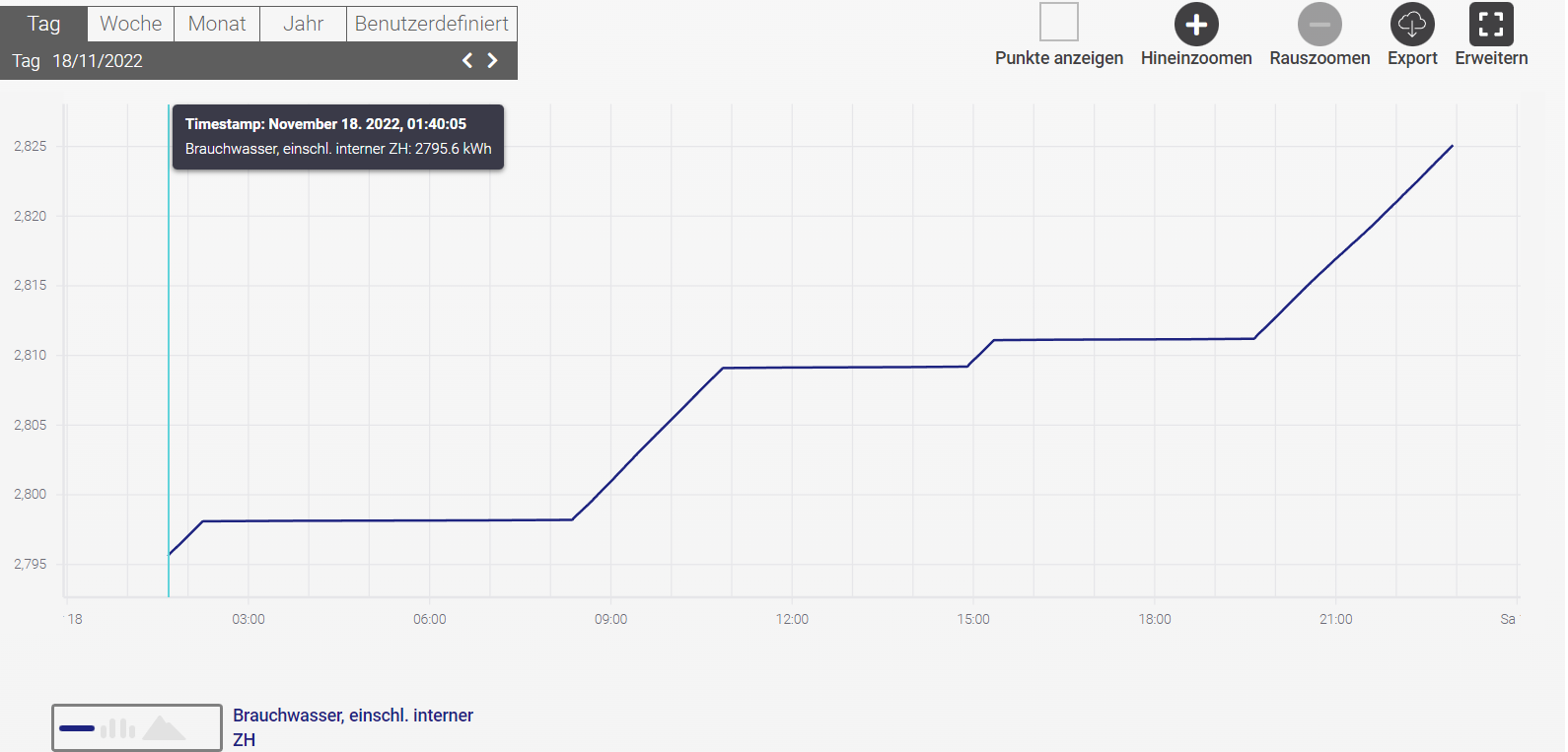
Task: Click the 18:00 x-axis label
Action: 1155,619
